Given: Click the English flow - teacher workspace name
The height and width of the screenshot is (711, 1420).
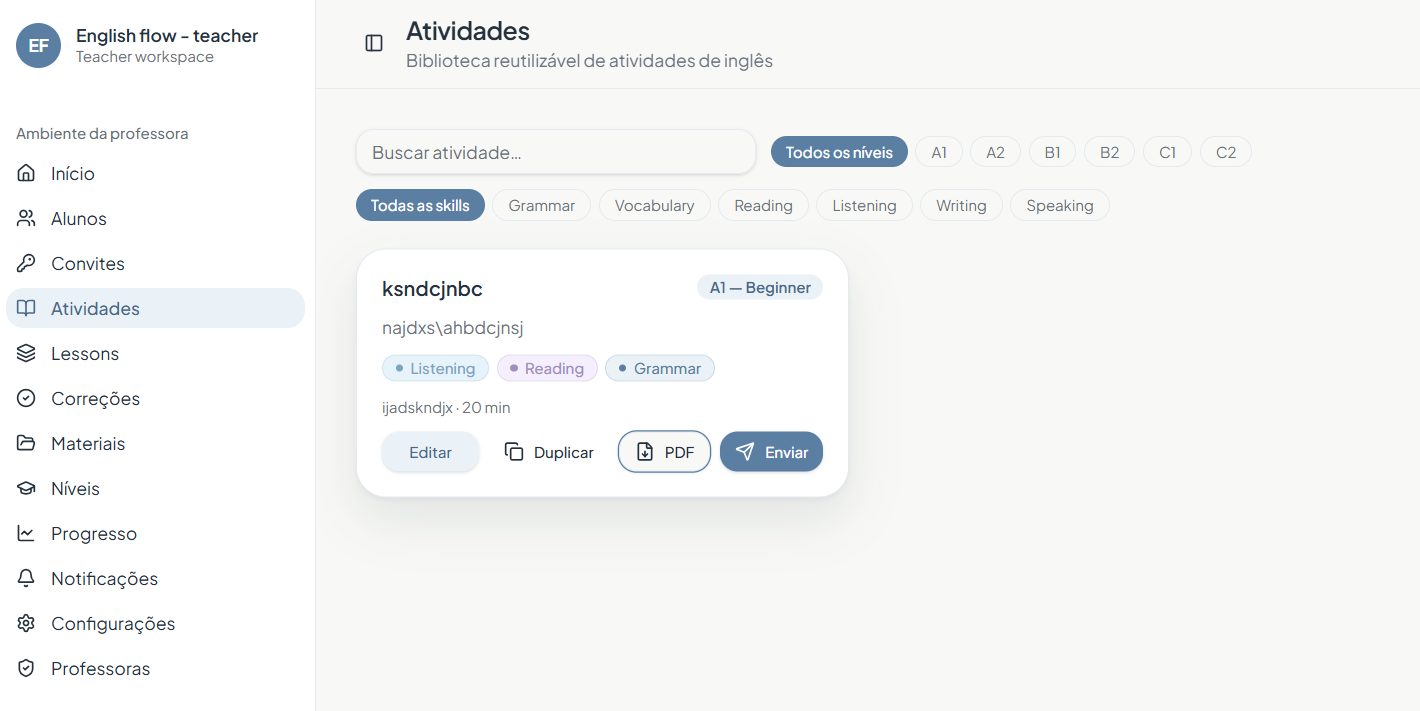Looking at the screenshot, I should point(167,35).
